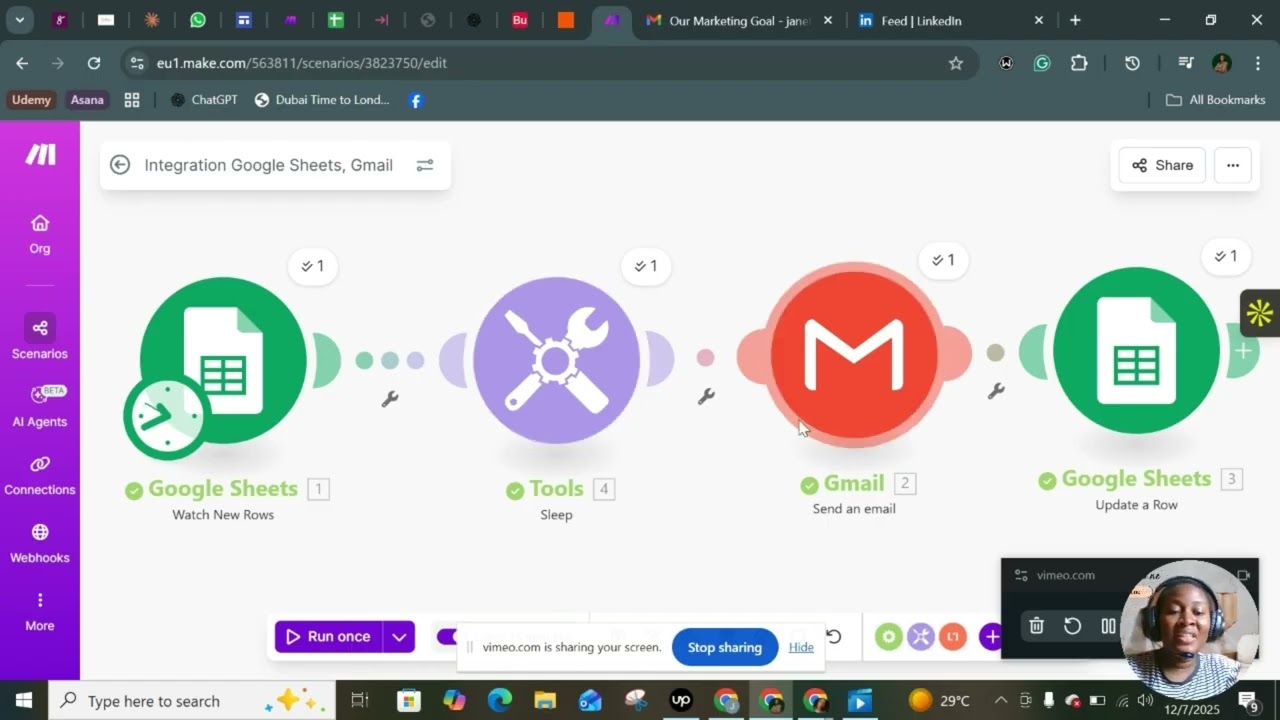
Task: Click Windows Start button
Action: point(24,700)
